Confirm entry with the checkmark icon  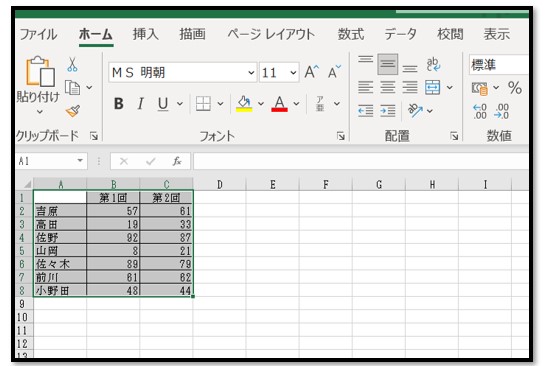point(151,161)
